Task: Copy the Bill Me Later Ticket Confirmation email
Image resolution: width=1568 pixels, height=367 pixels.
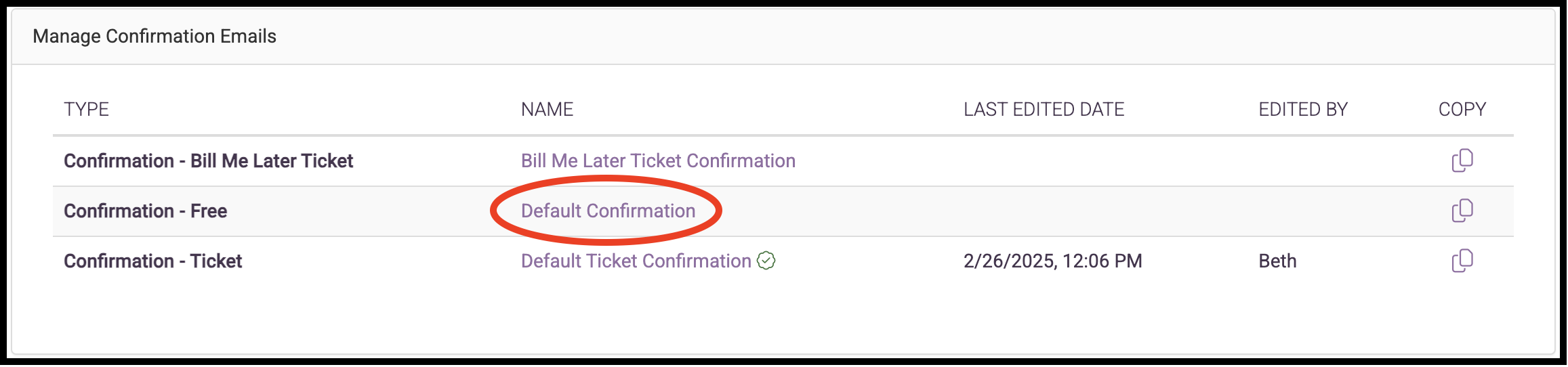Action: (1462, 160)
